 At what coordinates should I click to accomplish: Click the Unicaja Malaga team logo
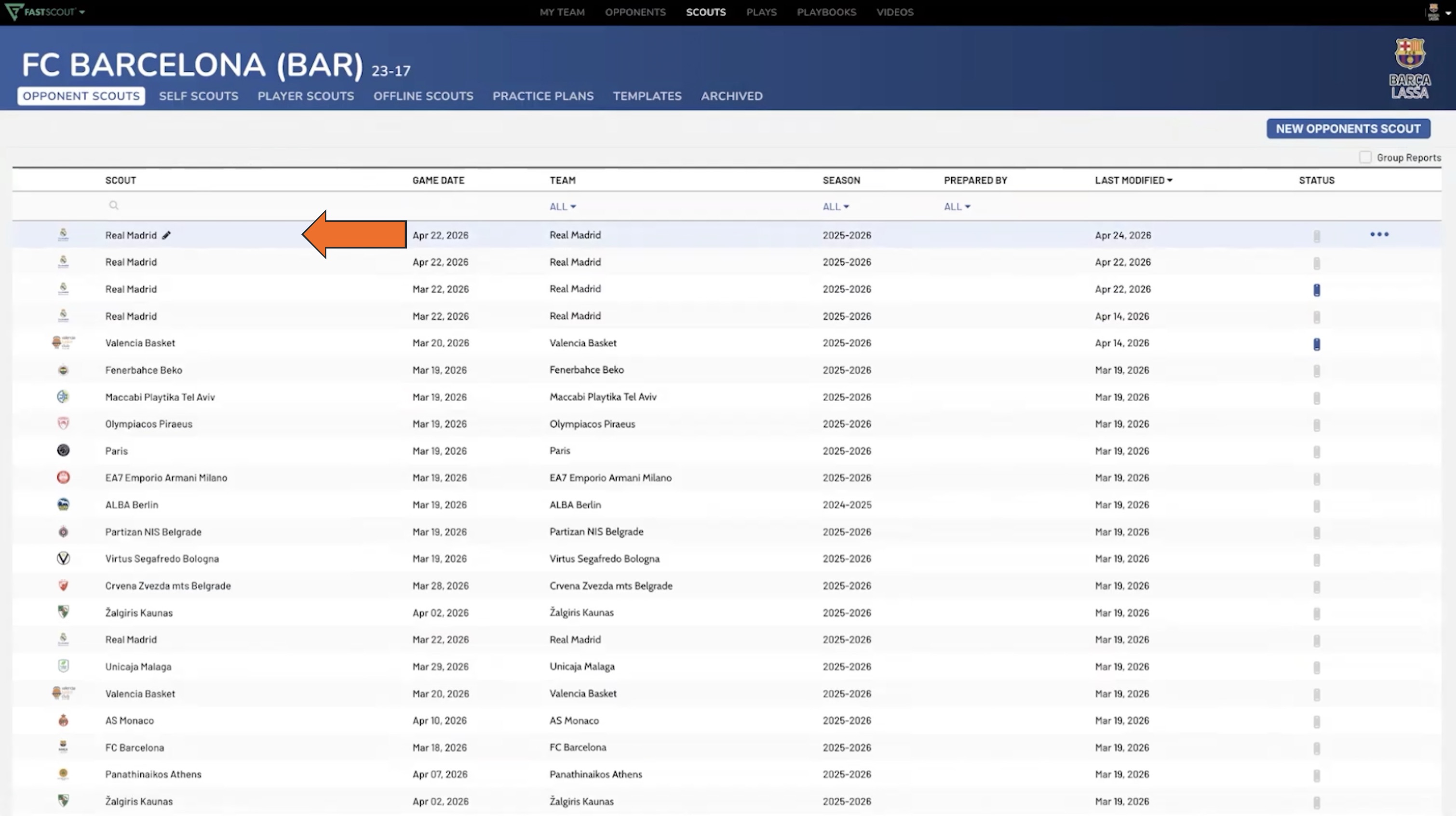[x=63, y=666]
